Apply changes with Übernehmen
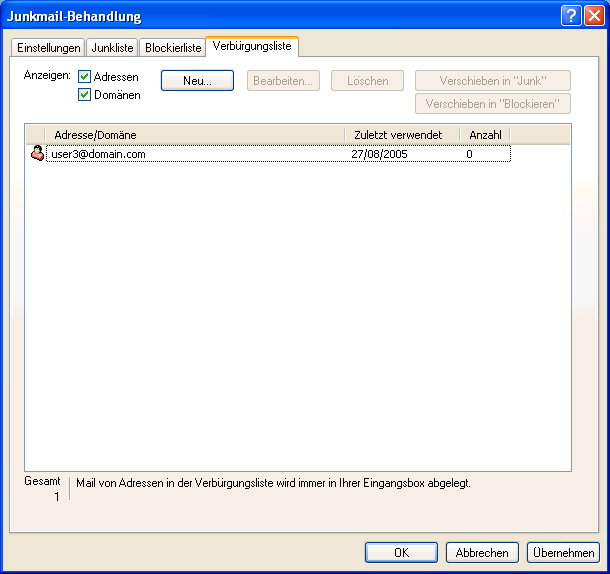This screenshot has height=574, width=610. [x=563, y=553]
